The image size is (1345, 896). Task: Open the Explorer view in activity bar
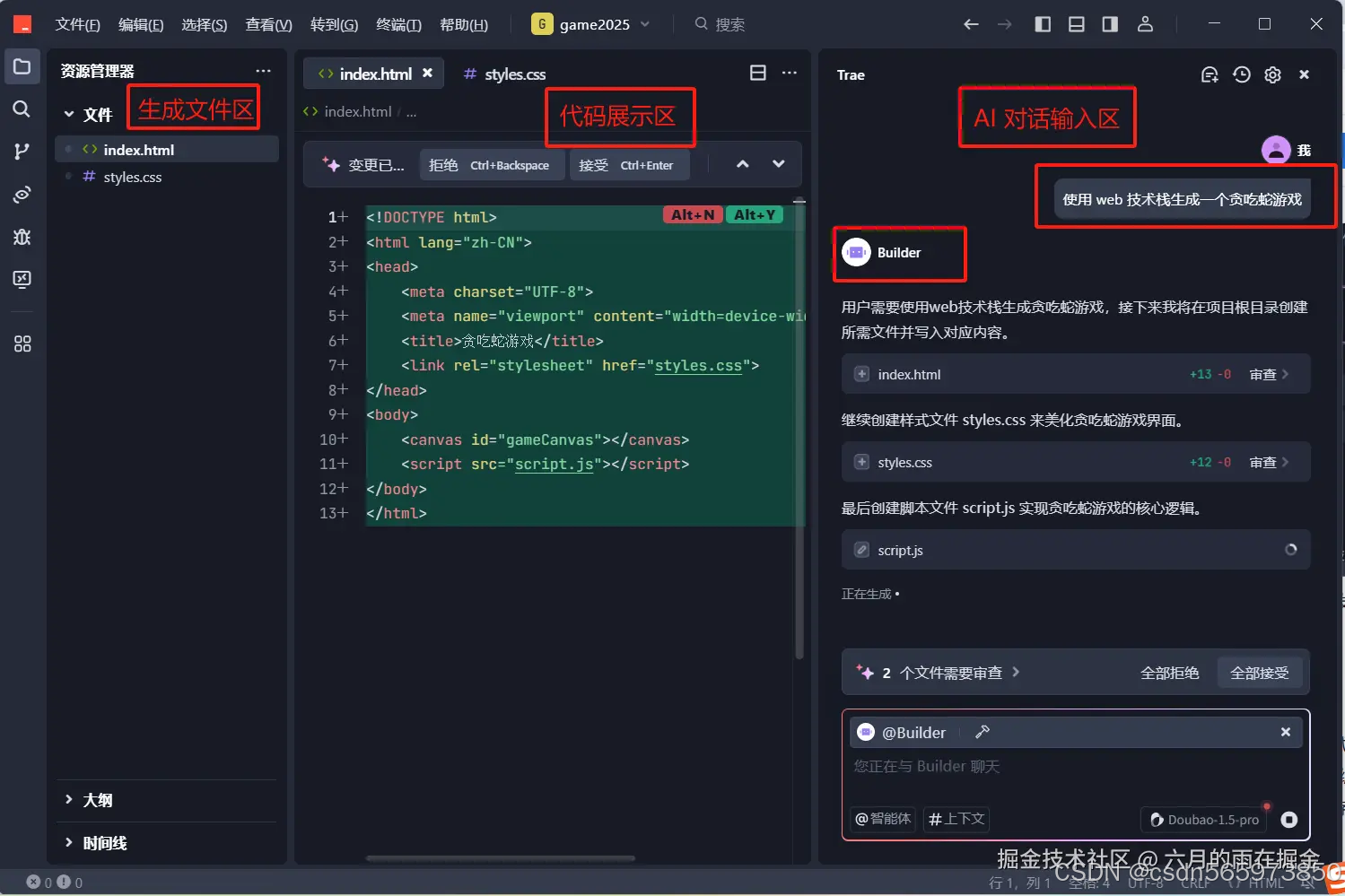pos(22,66)
